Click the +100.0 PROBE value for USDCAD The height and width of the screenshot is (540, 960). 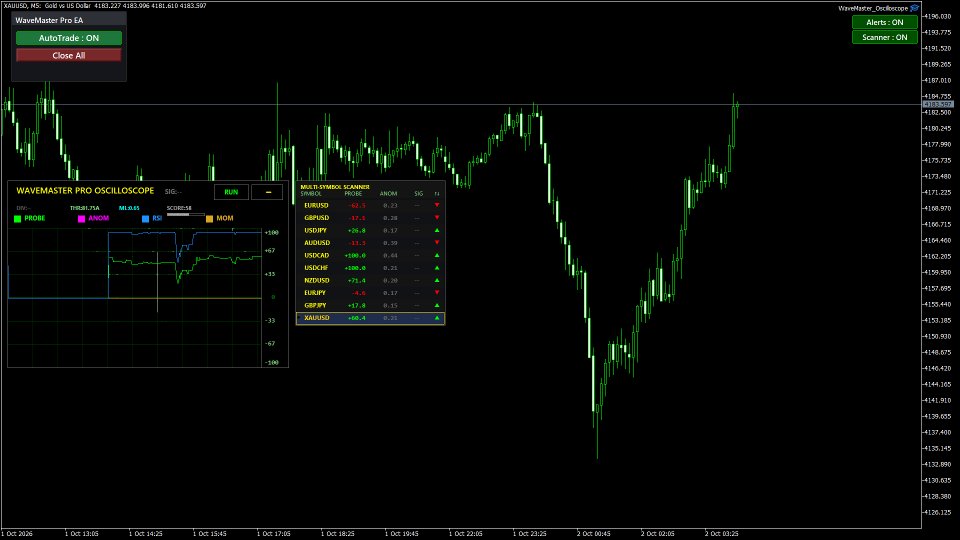pos(355,255)
